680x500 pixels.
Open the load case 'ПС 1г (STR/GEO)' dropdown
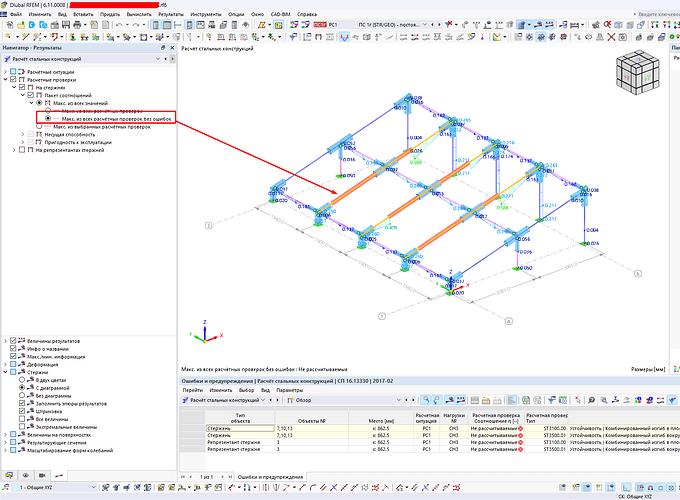pos(425,25)
